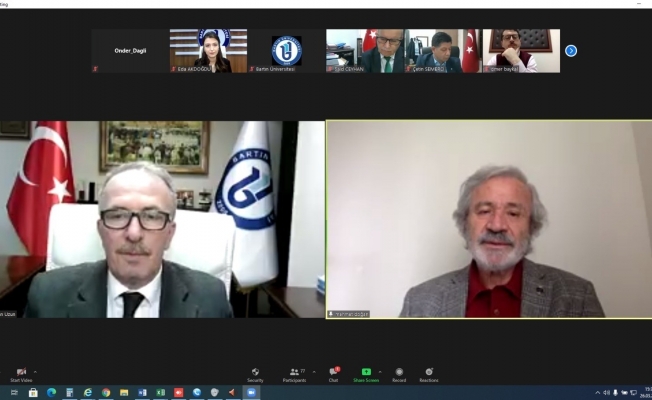Image resolution: width=652 pixels, height=400 pixels.
Task: Open the Zoom app in the Windows taskbar
Action: 250,393
